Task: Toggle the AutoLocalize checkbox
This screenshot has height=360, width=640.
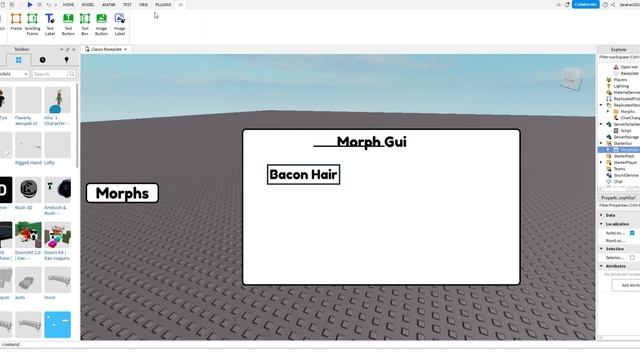Action: pyautogui.click(x=632, y=233)
